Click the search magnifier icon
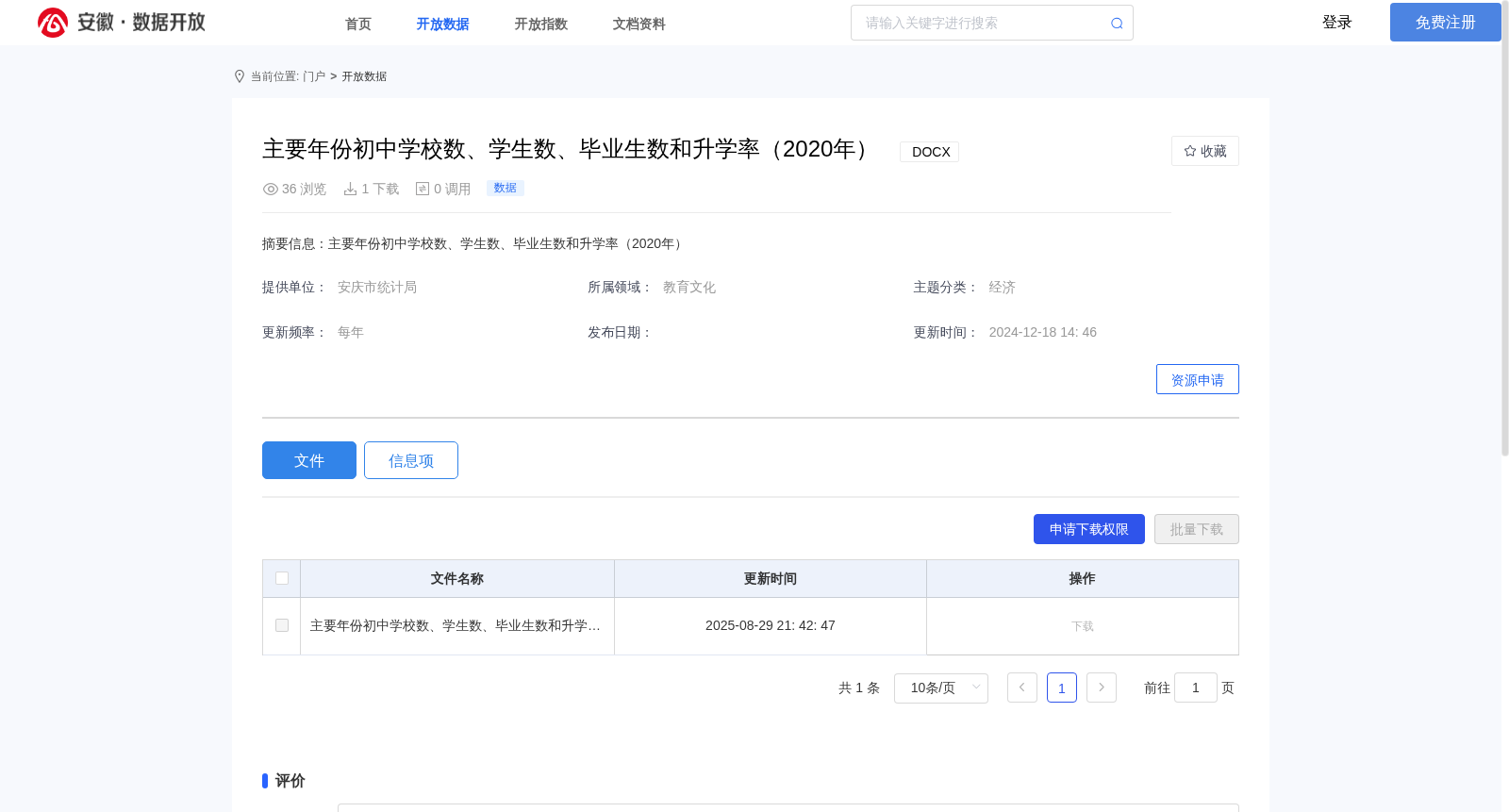 (x=1117, y=24)
